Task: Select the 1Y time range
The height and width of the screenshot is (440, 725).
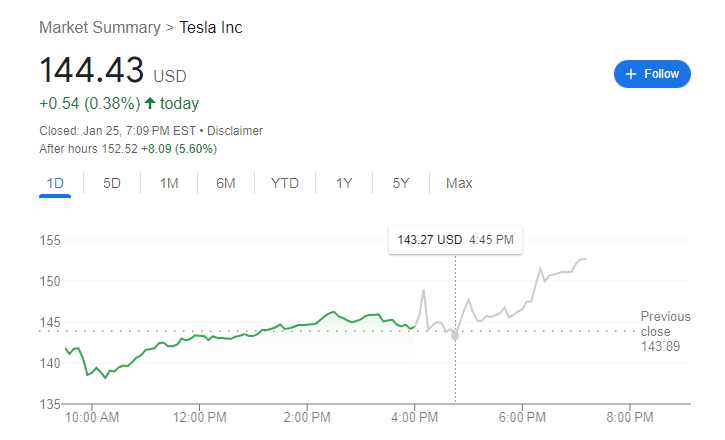Action: [x=344, y=183]
